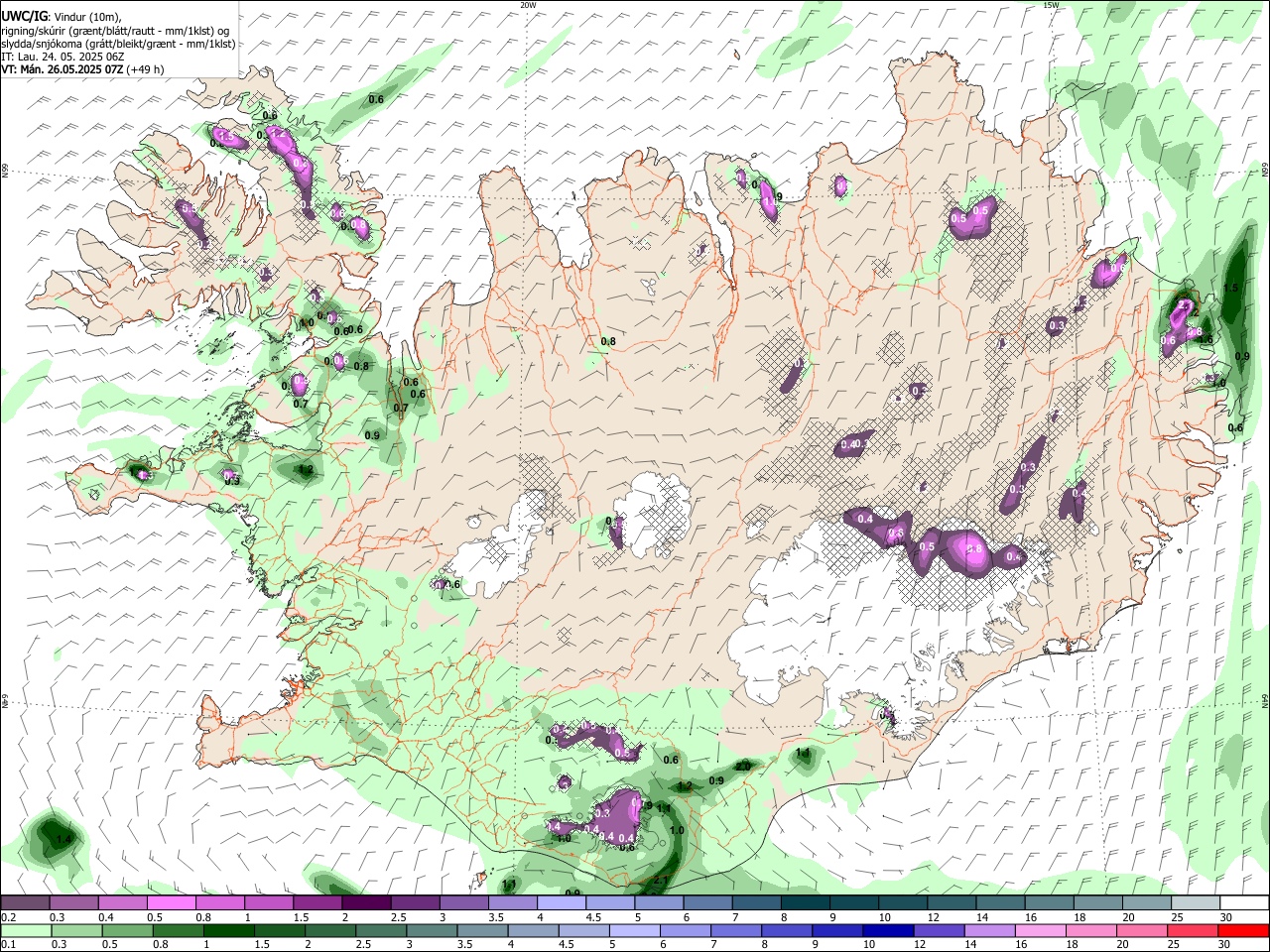Image resolution: width=1270 pixels, height=952 pixels.
Task: Click the snow legend swatch between 4 and 4.5
Action: 561,903
